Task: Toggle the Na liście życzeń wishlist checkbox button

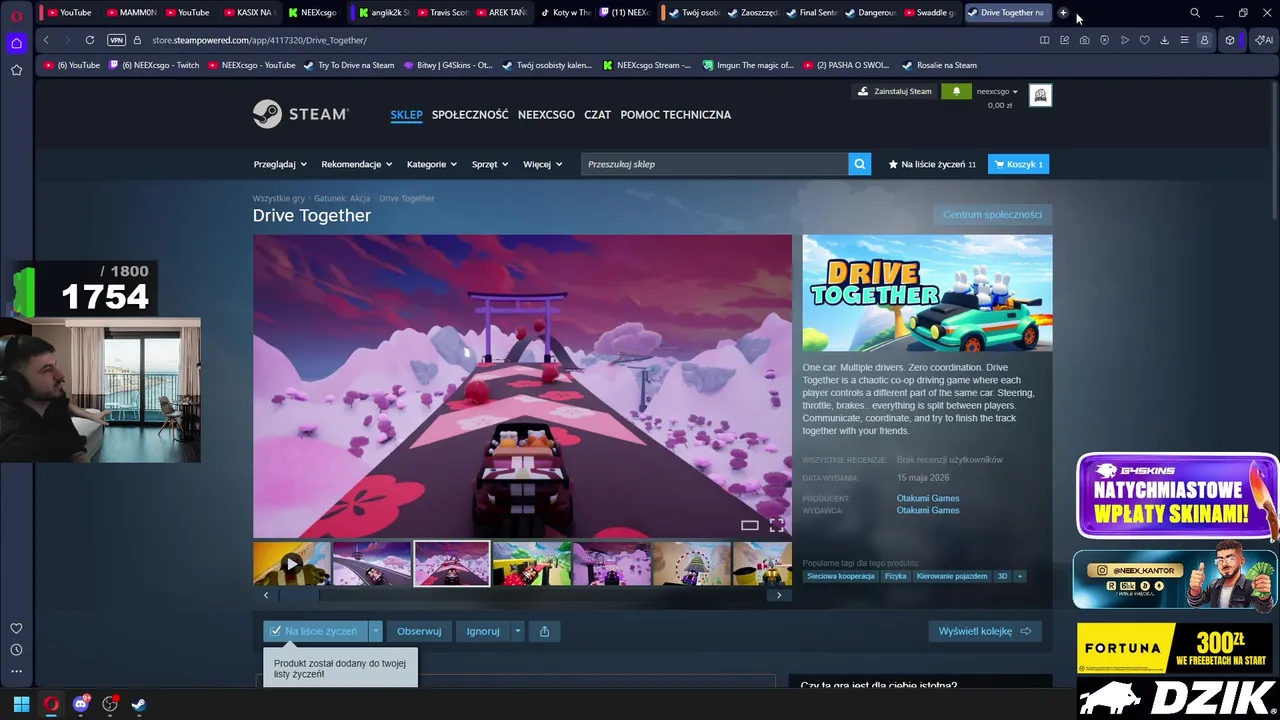Action: [x=315, y=631]
